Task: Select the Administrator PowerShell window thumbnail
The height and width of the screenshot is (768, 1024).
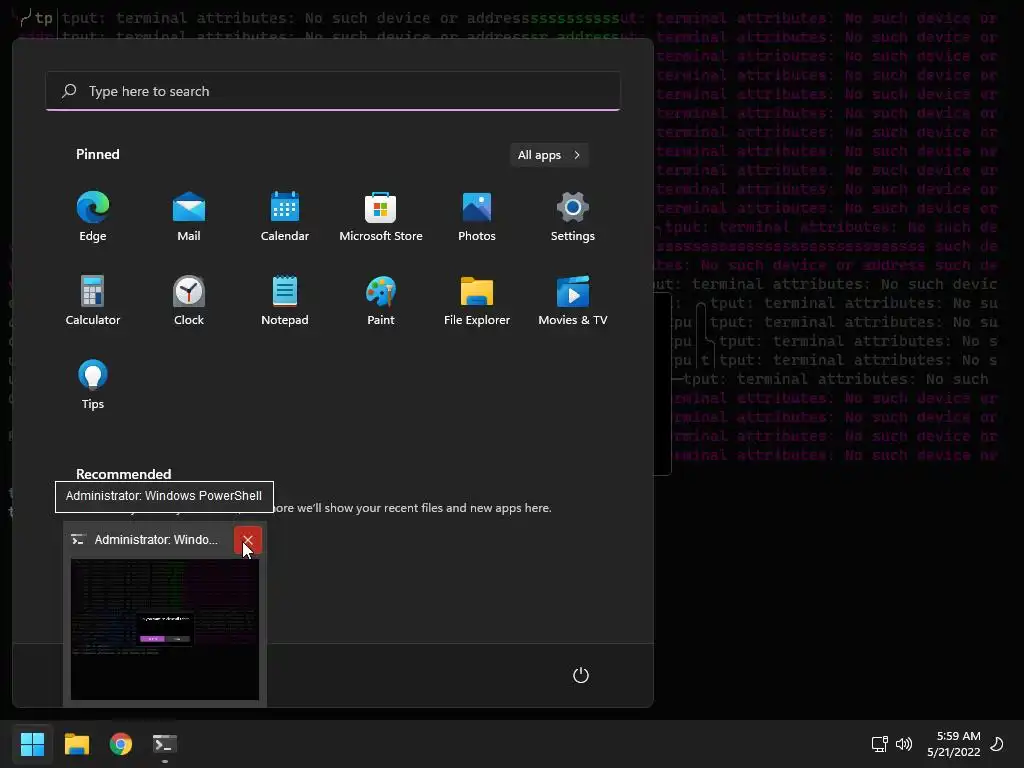Action: (165, 630)
